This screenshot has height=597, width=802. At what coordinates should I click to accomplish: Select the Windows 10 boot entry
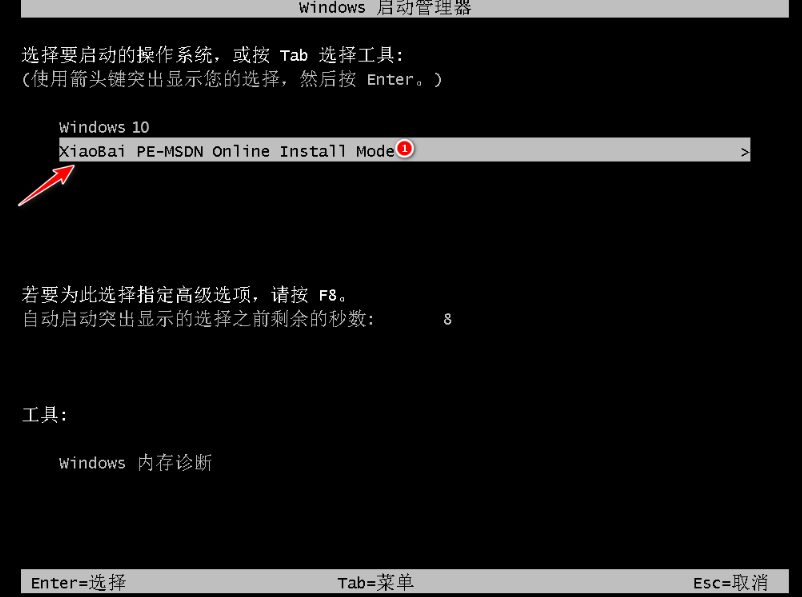click(x=104, y=127)
